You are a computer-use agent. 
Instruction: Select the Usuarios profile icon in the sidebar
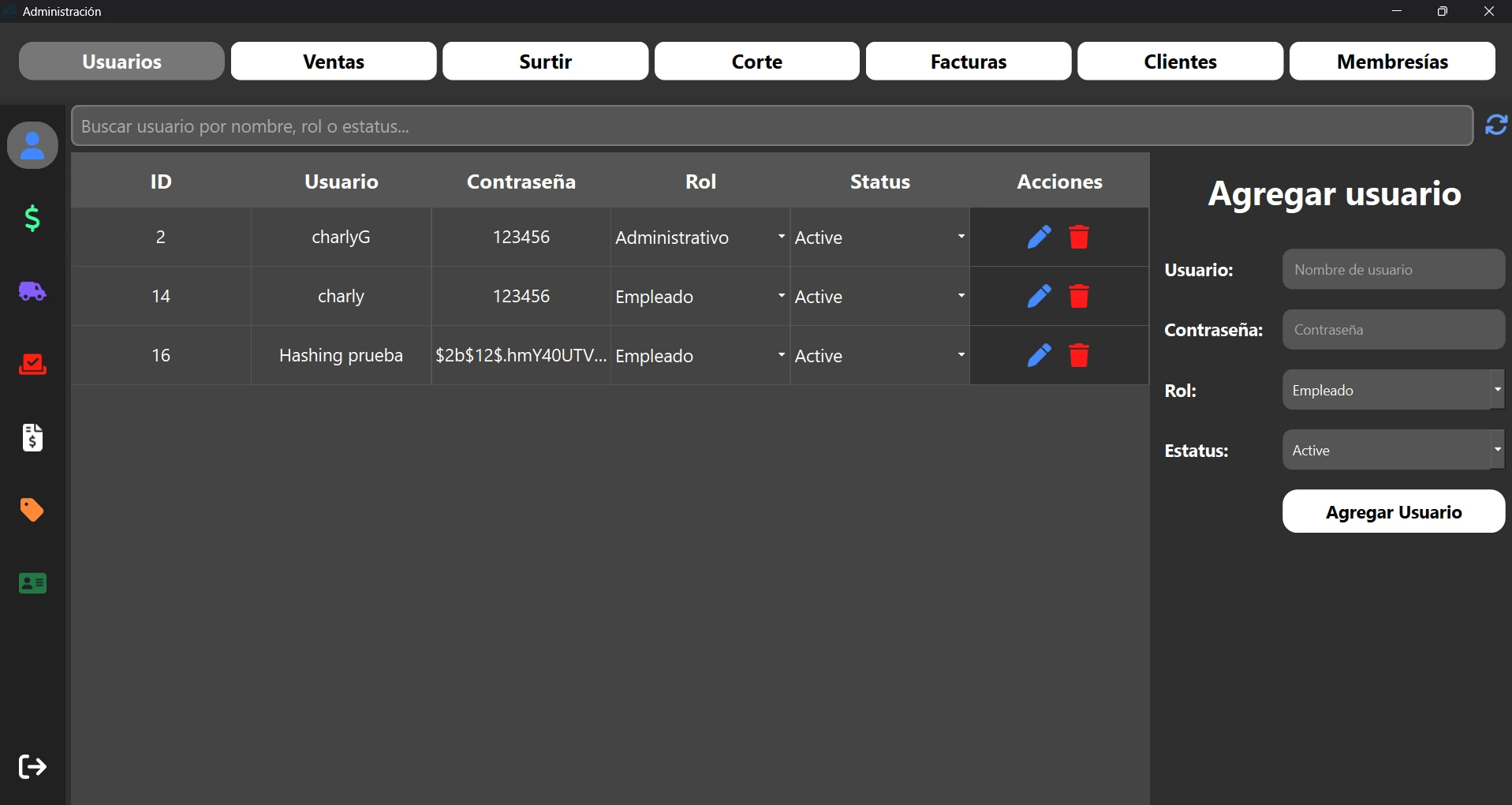pos(32,145)
